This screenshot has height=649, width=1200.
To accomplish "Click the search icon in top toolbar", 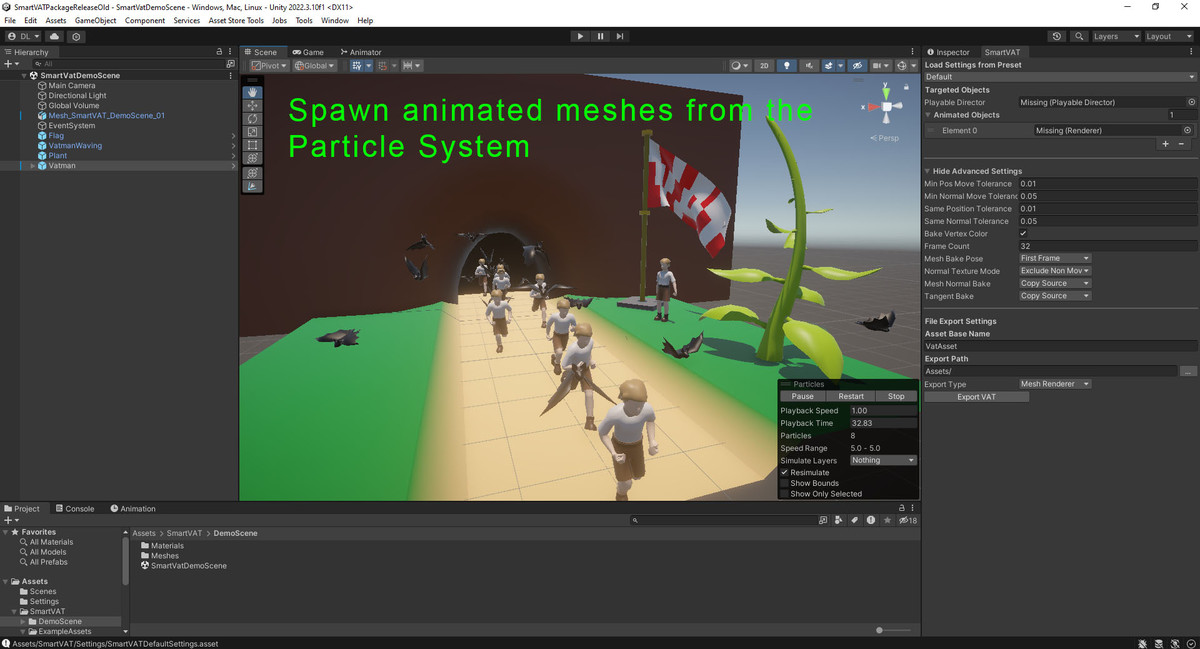I will point(1079,36).
